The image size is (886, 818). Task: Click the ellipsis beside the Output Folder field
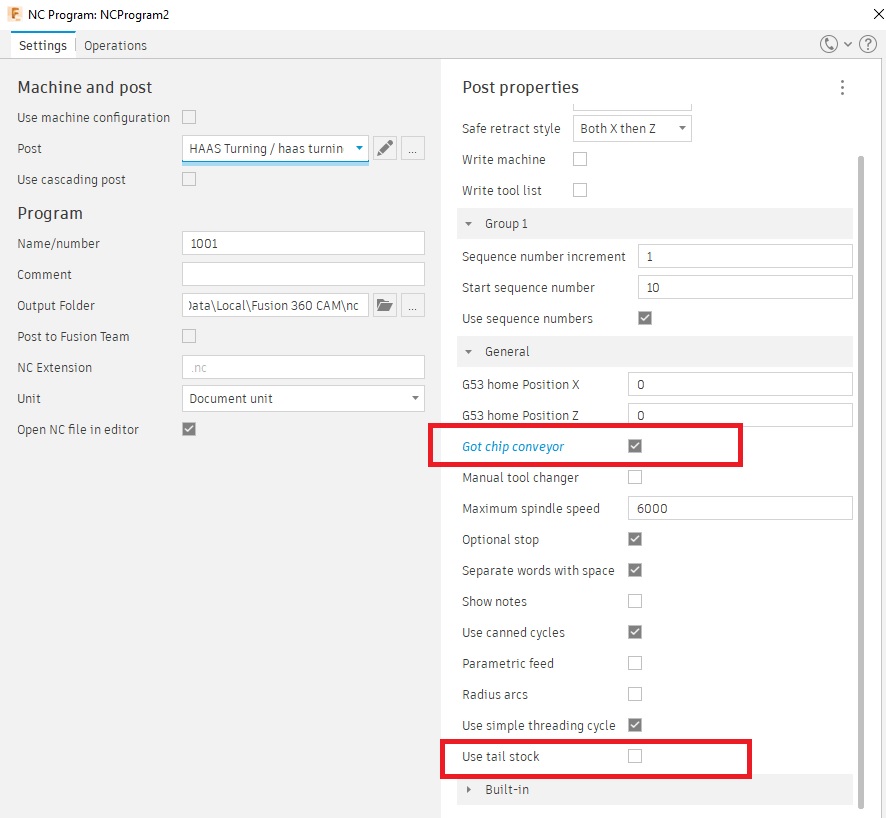[x=412, y=305]
